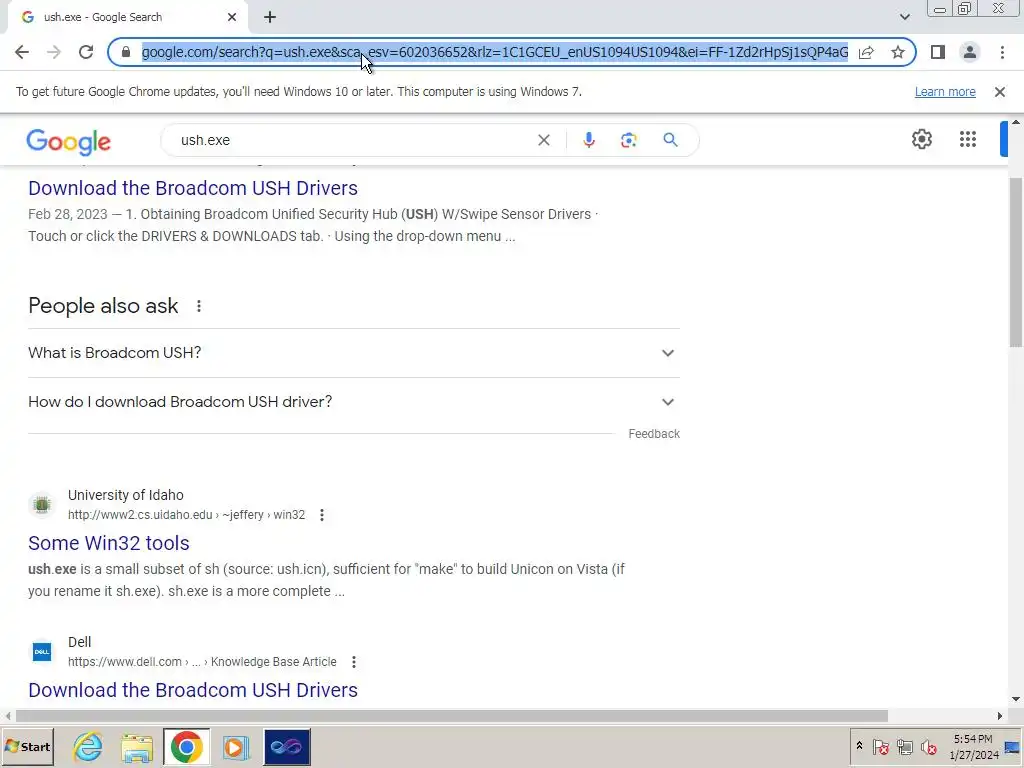Open the muted volume tray icon
The height and width of the screenshot is (768, 1024).
click(928, 746)
